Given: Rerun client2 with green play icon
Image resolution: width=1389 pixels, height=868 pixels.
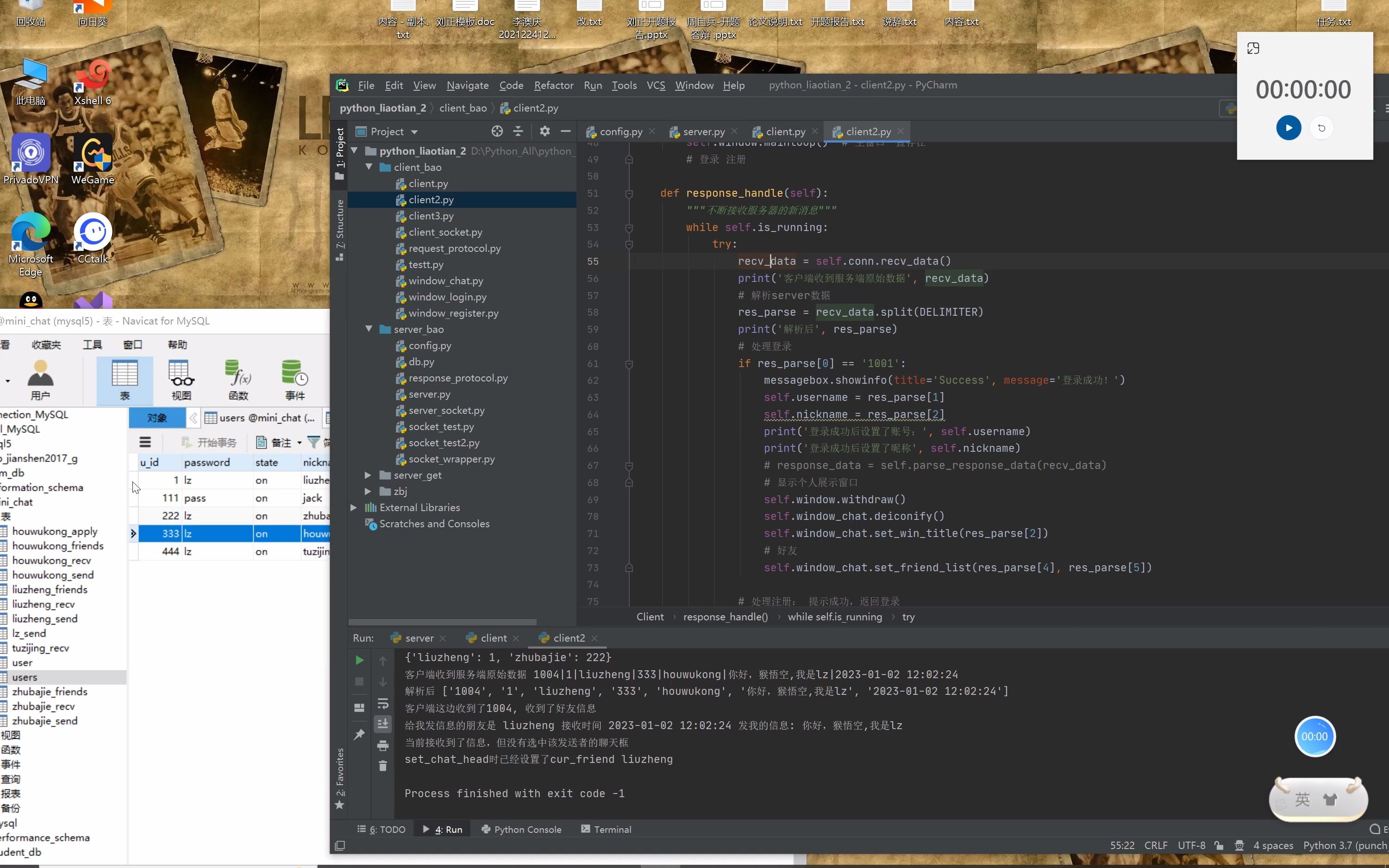Looking at the screenshot, I should [359, 660].
